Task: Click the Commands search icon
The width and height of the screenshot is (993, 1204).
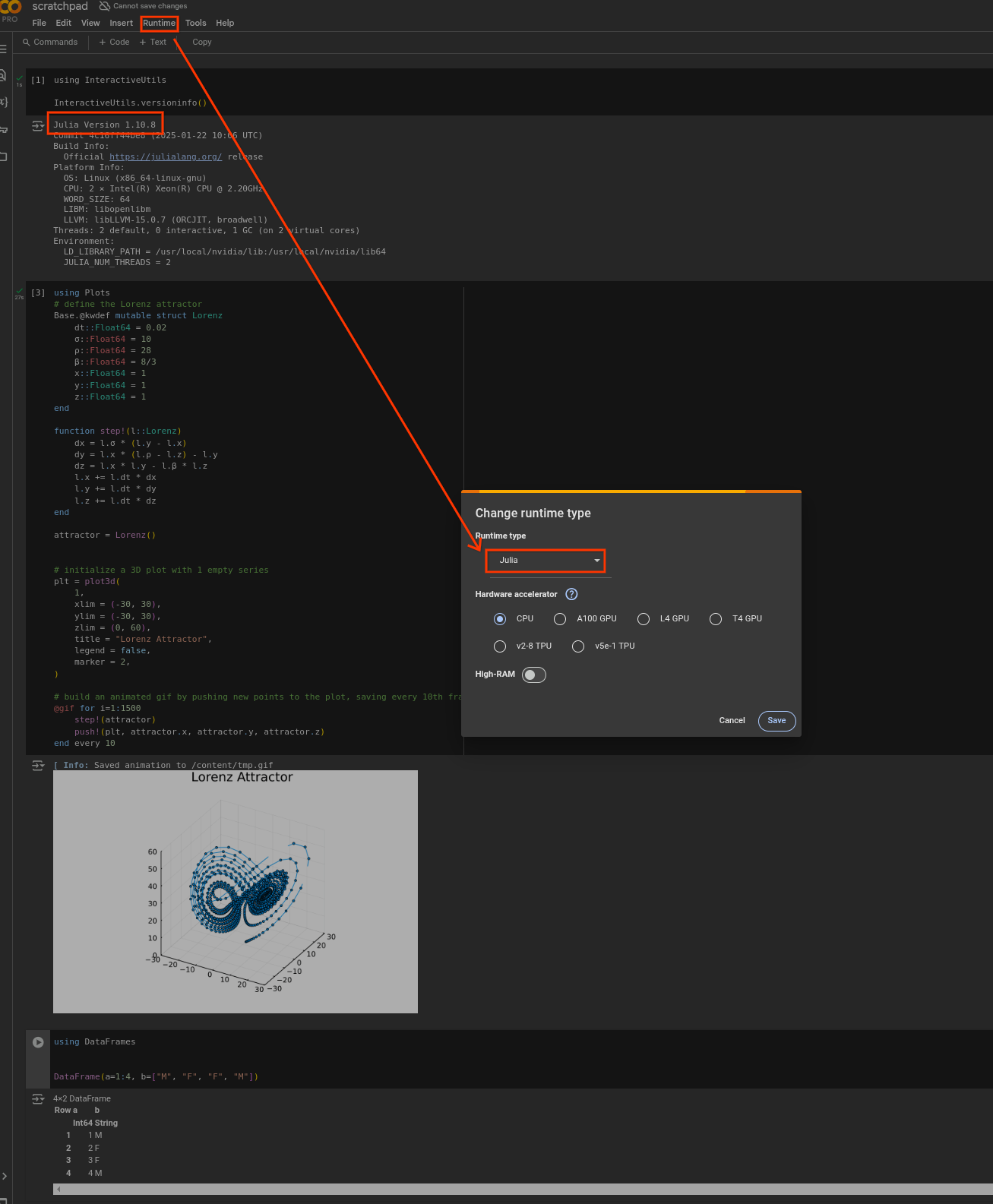Action: [27, 43]
